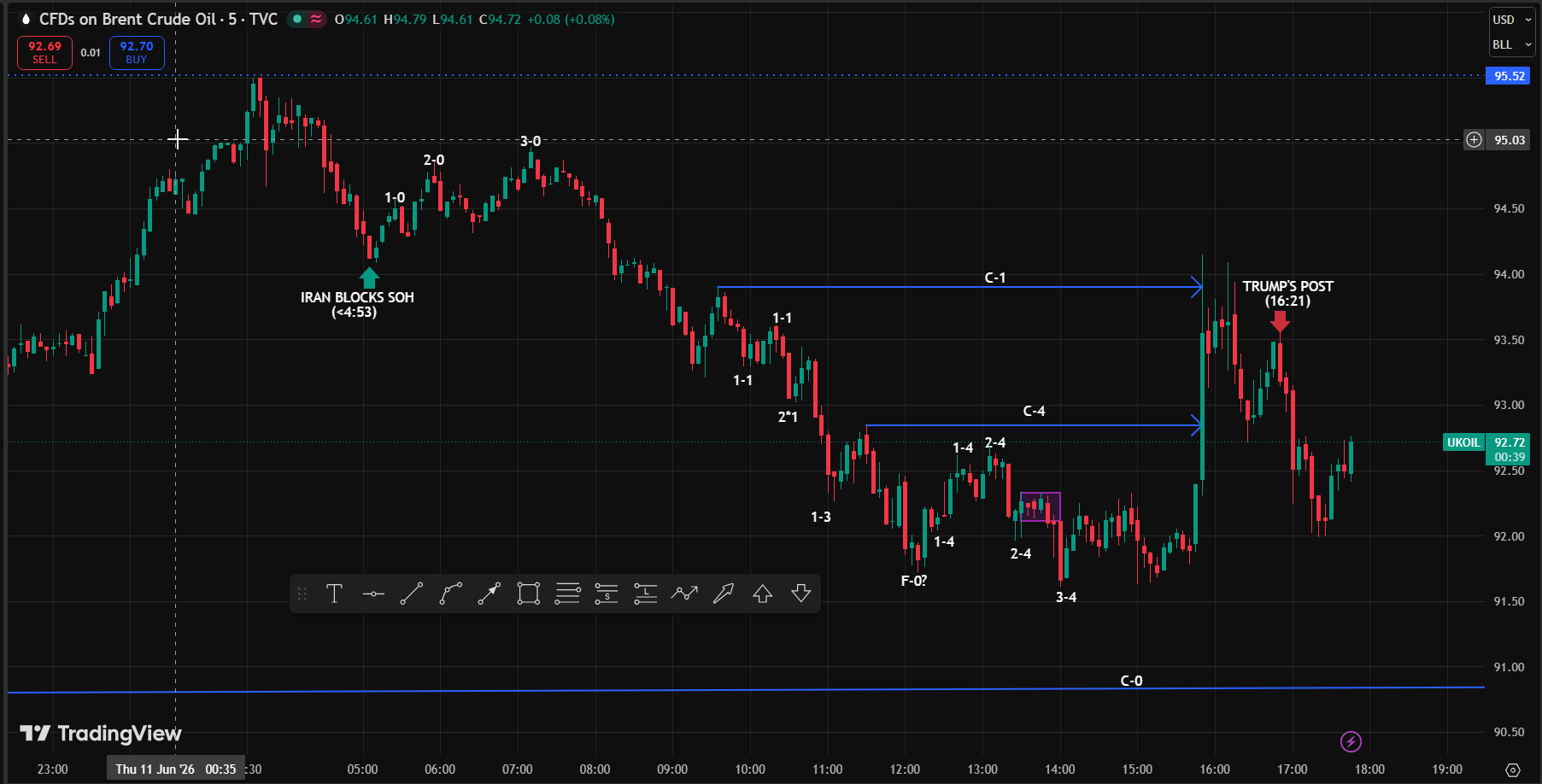1542x784 pixels.
Task: Select the Trend Line tool
Action: (x=412, y=594)
